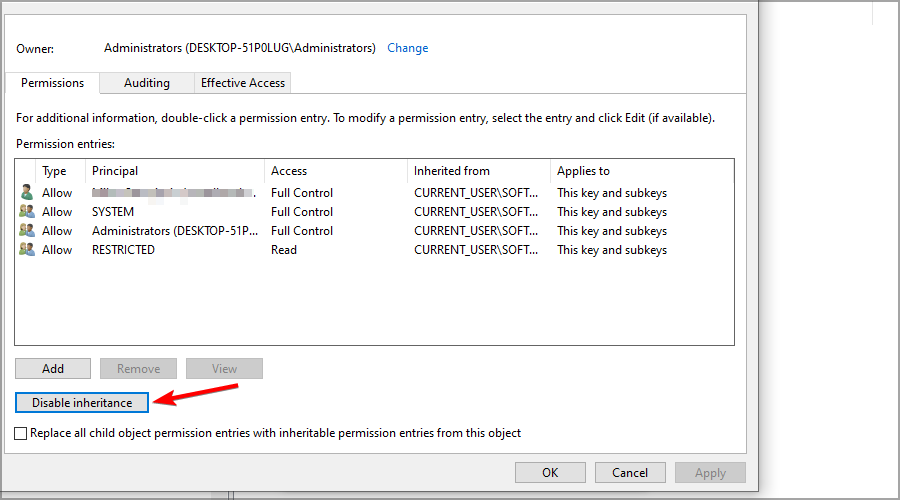900x500 pixels.
Task: Select the RESTRICTED Read permission entry
Action: pyautogui.click(x=374, y=250)
